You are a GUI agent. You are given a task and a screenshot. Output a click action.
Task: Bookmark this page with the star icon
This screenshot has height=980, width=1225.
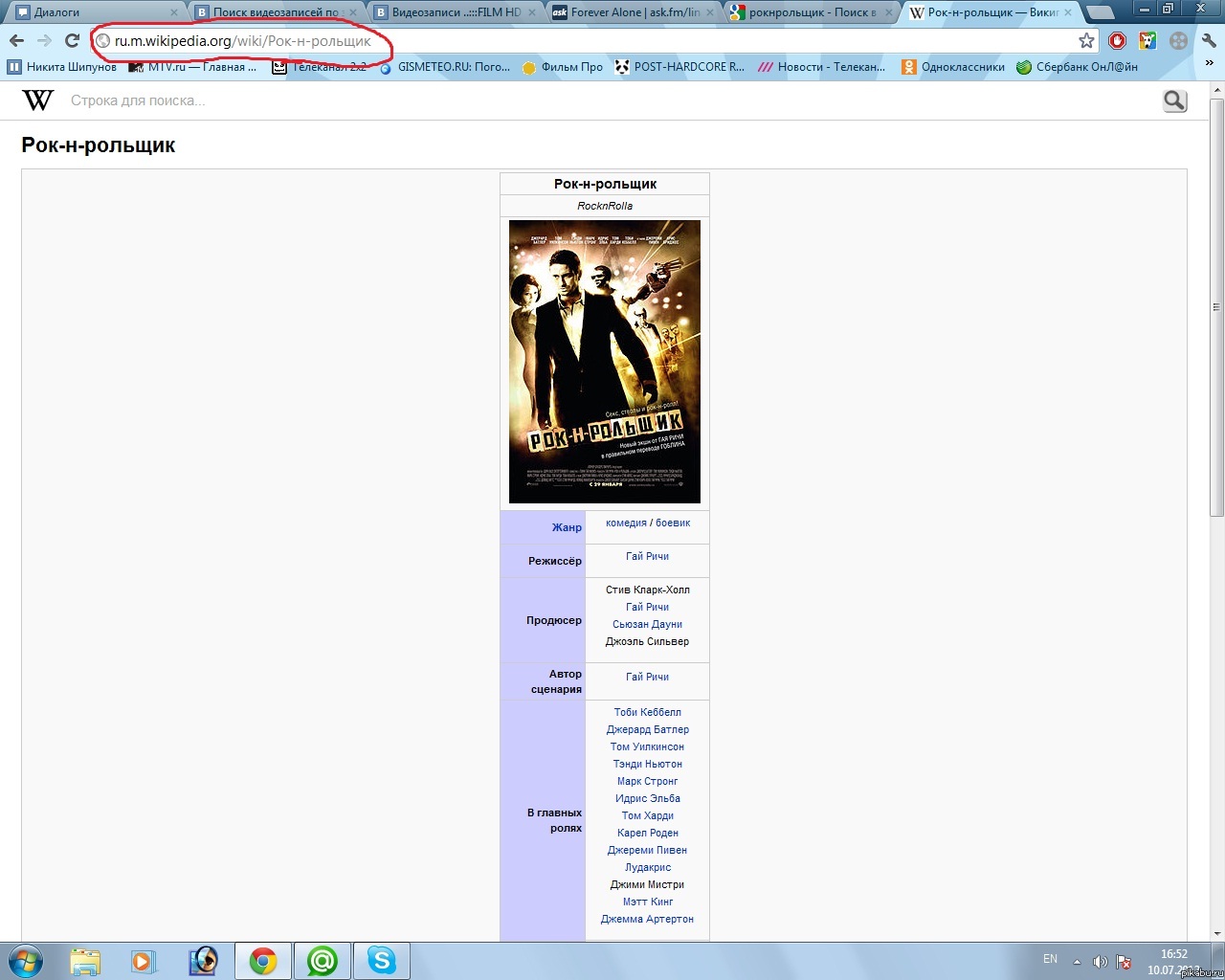click(1086, 40)
